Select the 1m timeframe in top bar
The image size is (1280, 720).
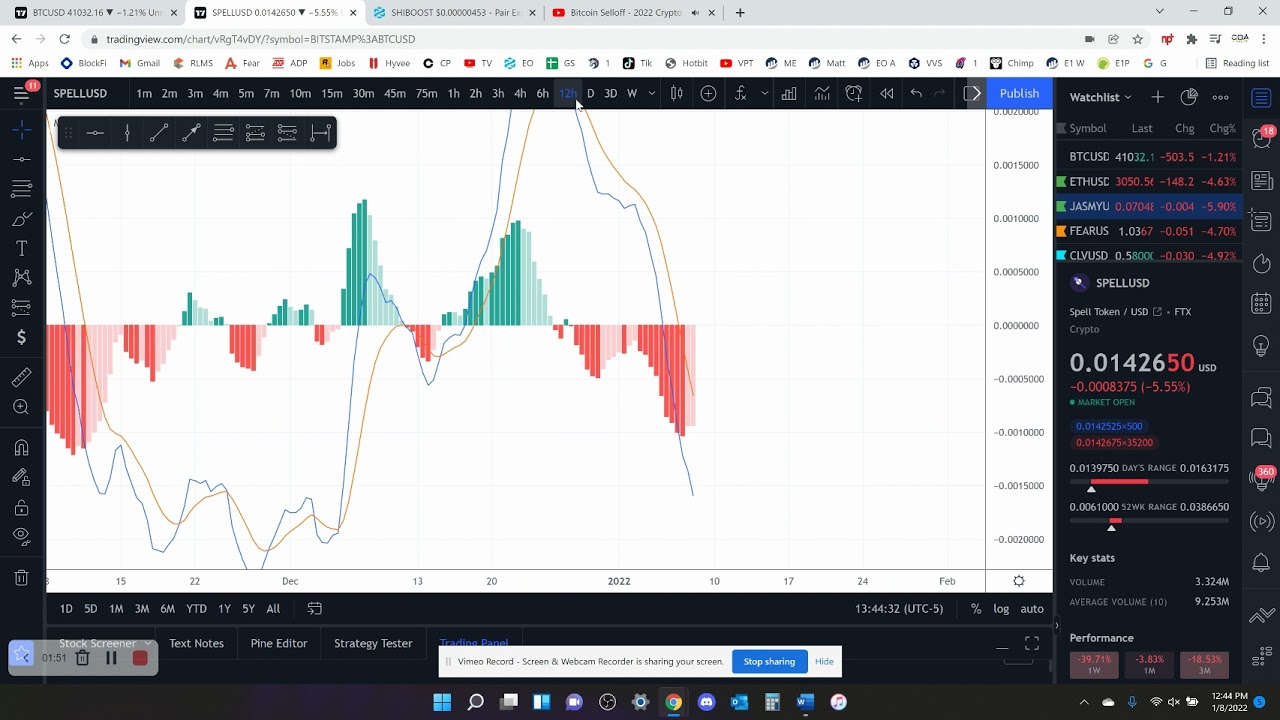(x=144, y=93)
